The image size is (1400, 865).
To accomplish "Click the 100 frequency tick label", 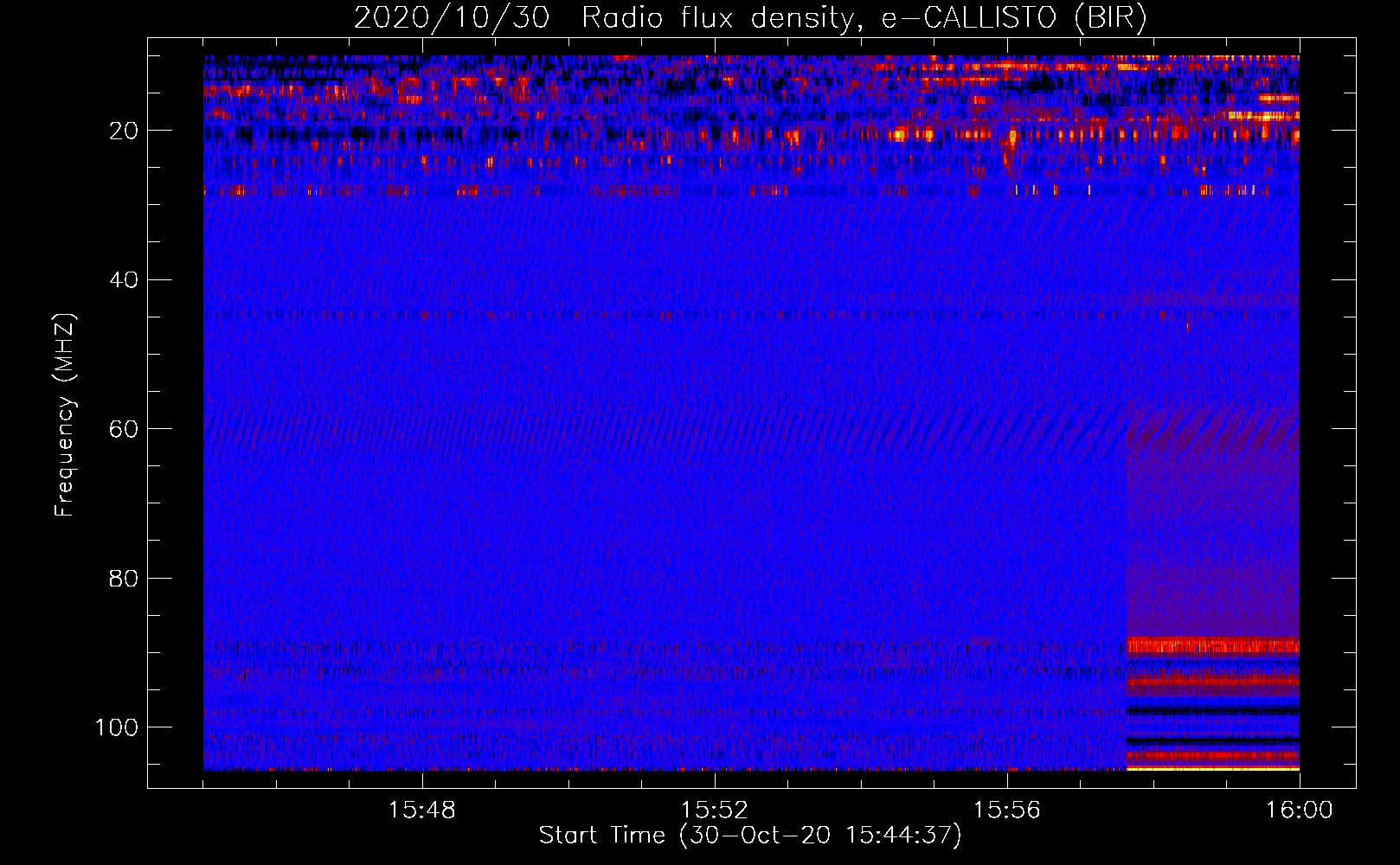I will 117,727.
